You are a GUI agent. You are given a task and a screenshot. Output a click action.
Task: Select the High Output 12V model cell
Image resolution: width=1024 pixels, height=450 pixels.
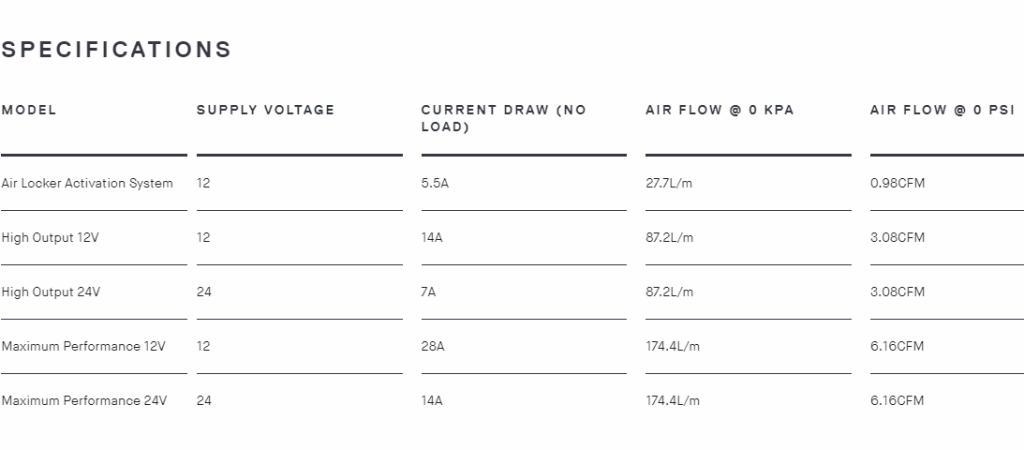tap(50, 238)
